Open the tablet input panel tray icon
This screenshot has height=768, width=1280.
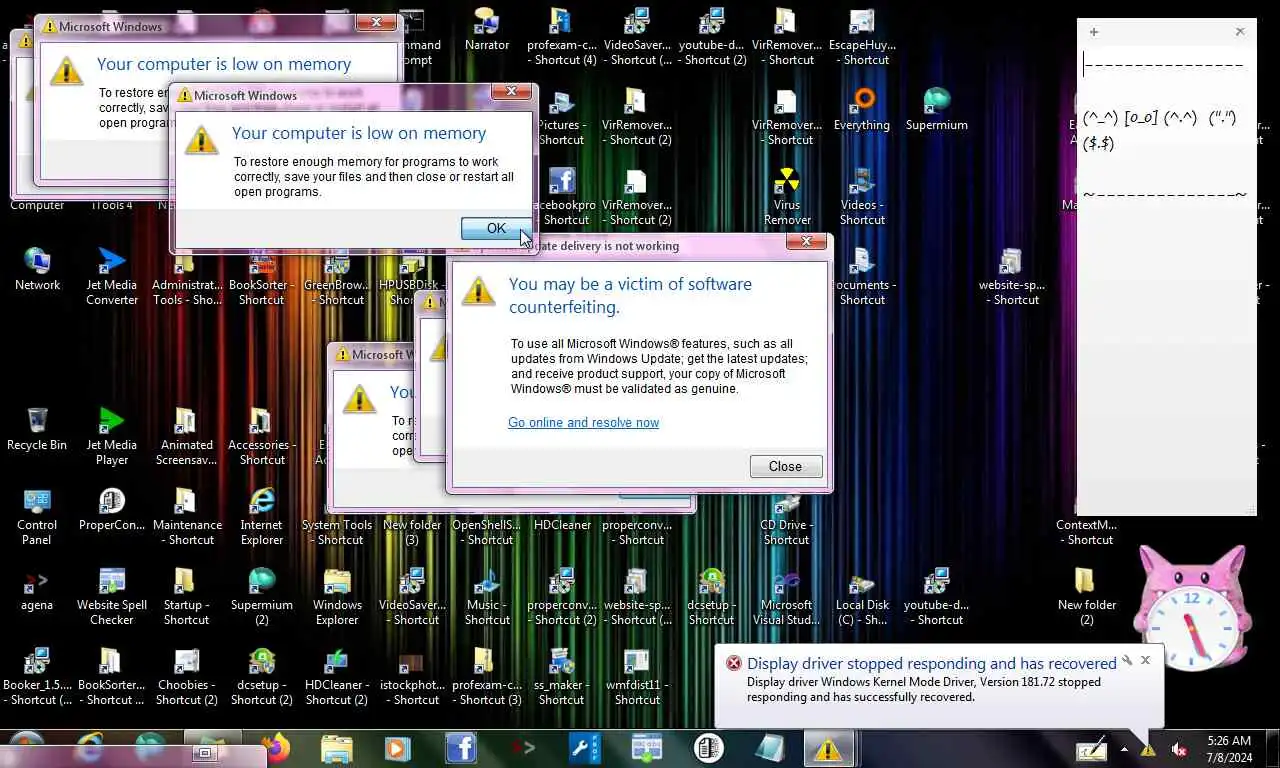point(1091,748)
